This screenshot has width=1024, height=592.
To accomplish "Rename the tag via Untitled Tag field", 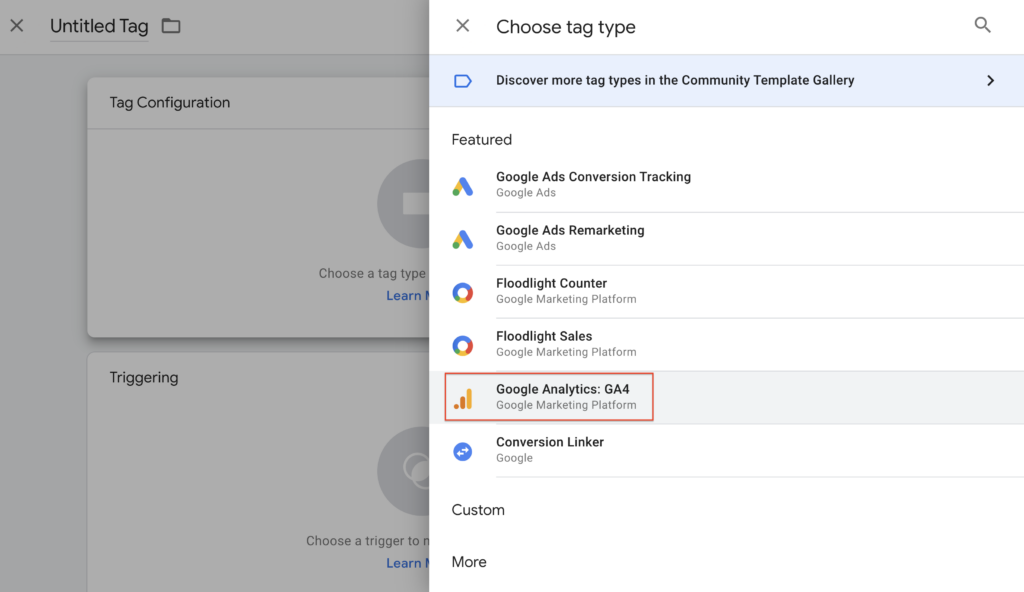I will click(x=99, y=27).
